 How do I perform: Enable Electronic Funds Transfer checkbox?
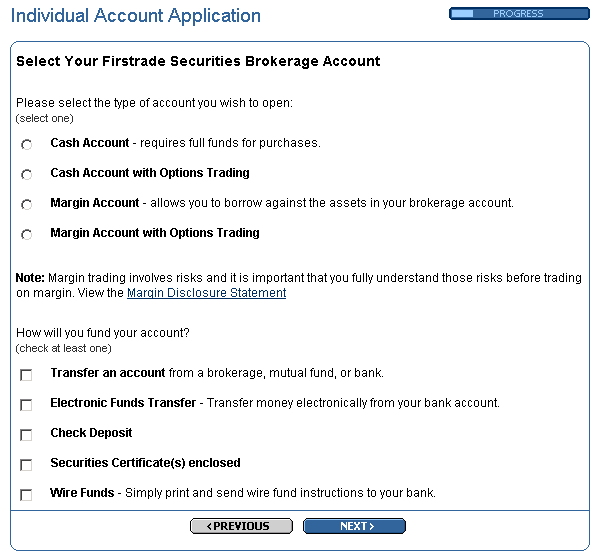pyautogui.click(x=26, y=405)
